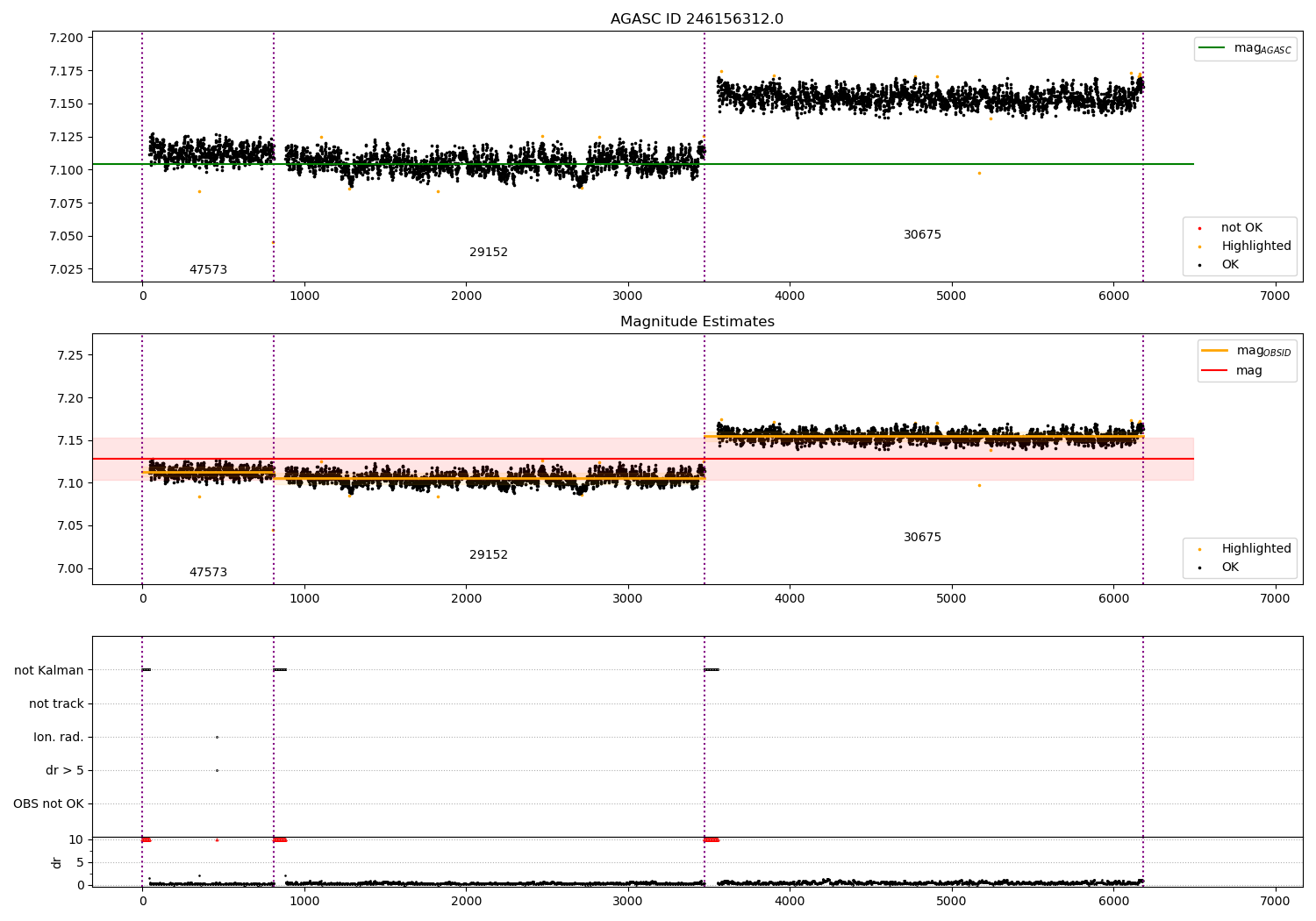Click the 7.200 y-axis tick label

[66, 38]
